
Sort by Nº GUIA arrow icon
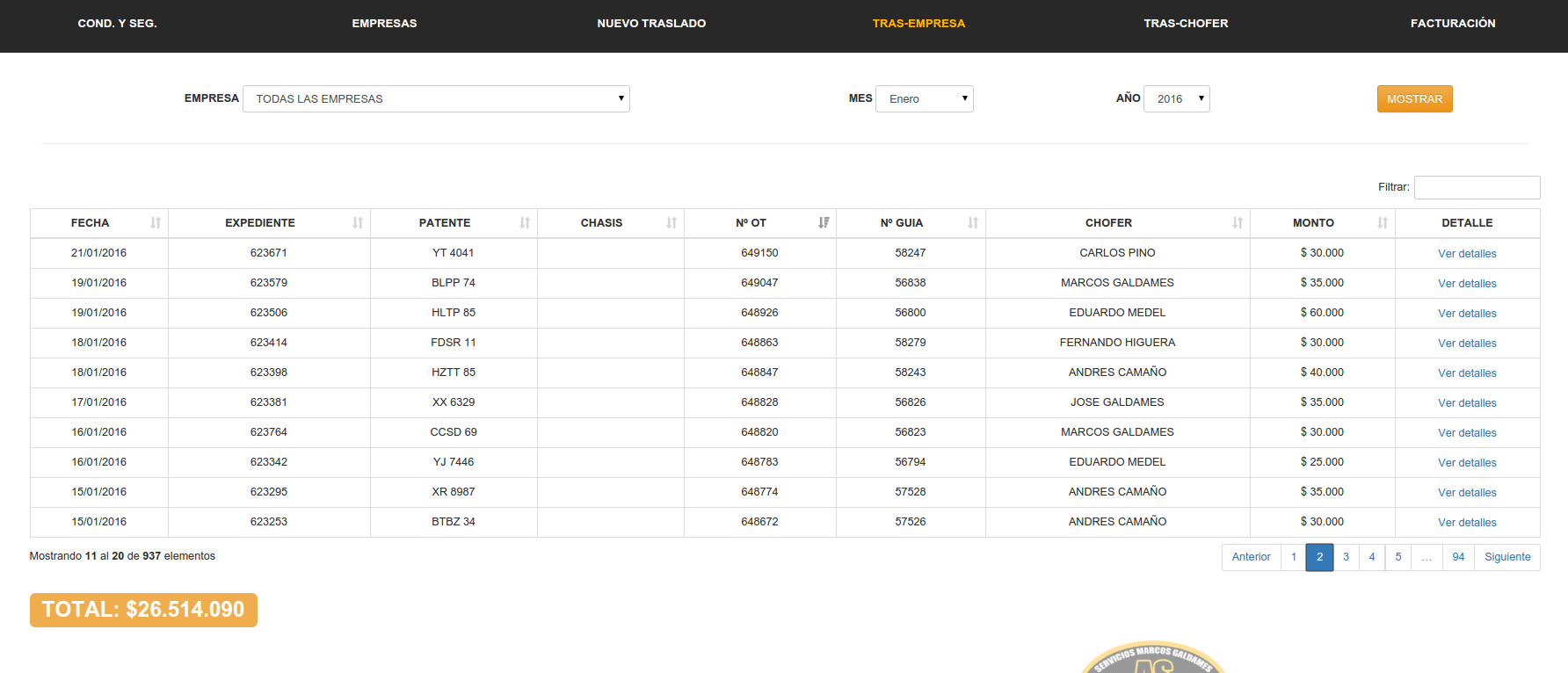(x=973, y=223)
